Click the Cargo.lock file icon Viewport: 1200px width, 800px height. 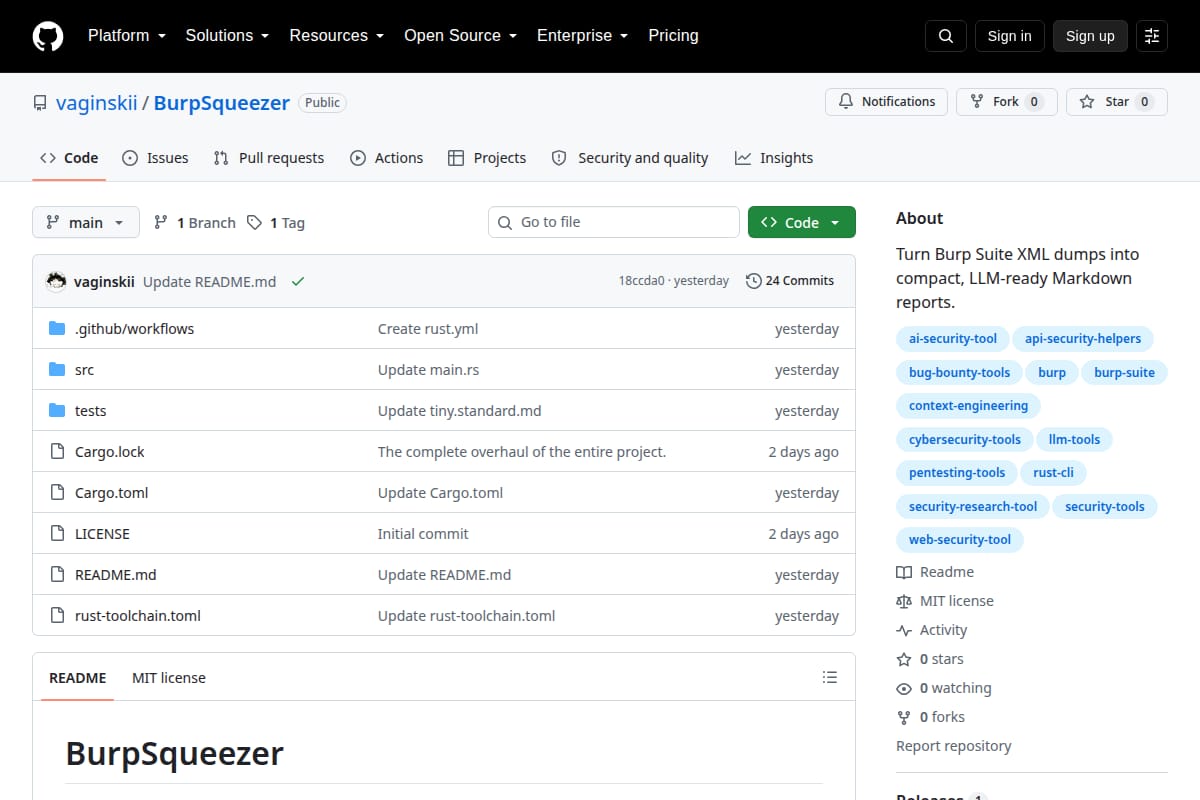point(57,452)
